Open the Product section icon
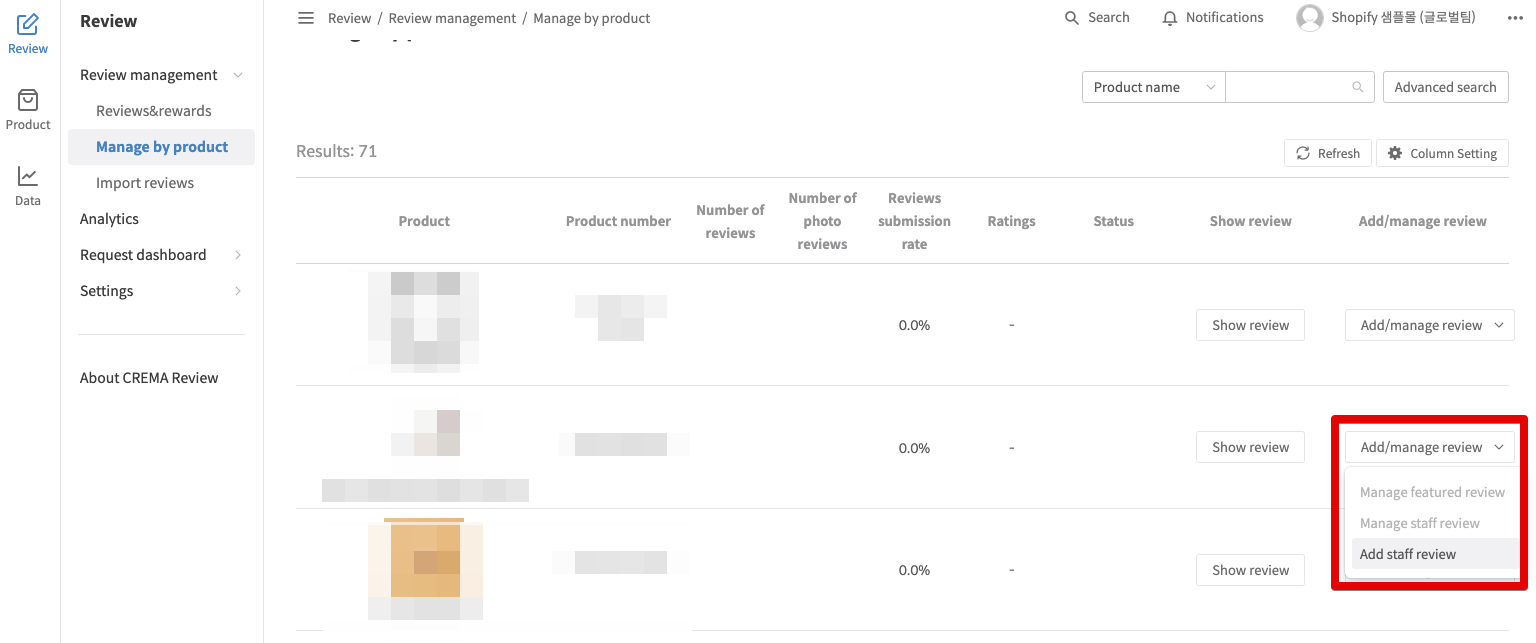Viewport: 1536px width, 643px height. coord(28,110)
